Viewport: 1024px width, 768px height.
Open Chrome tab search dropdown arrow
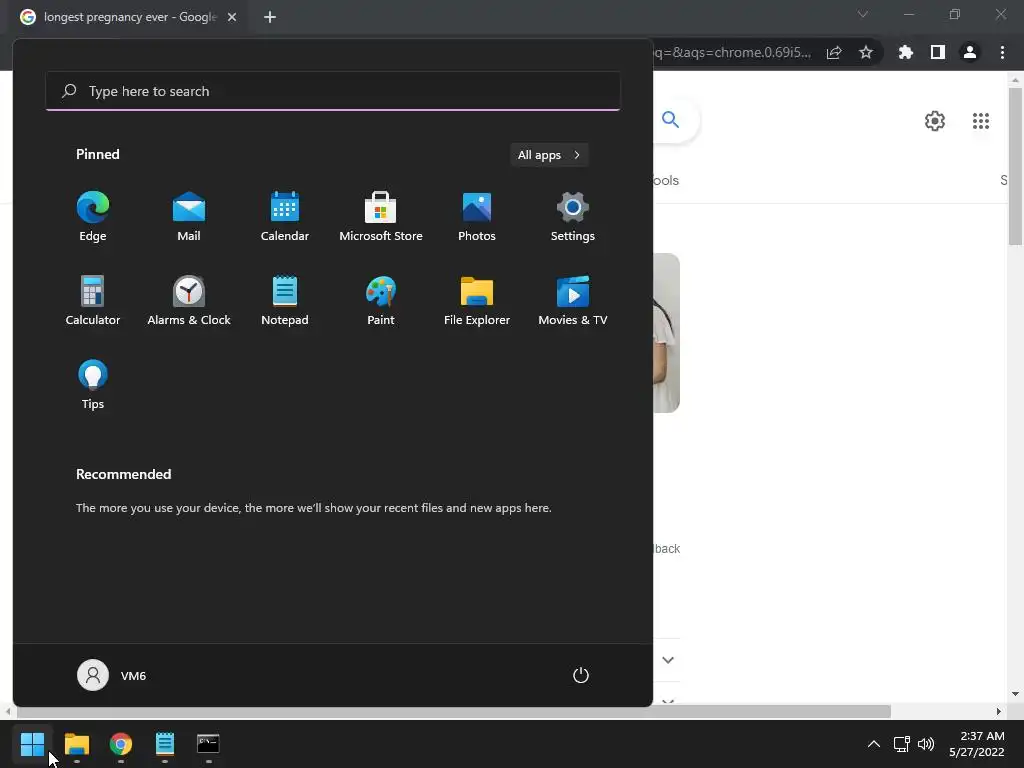(863, 14)
